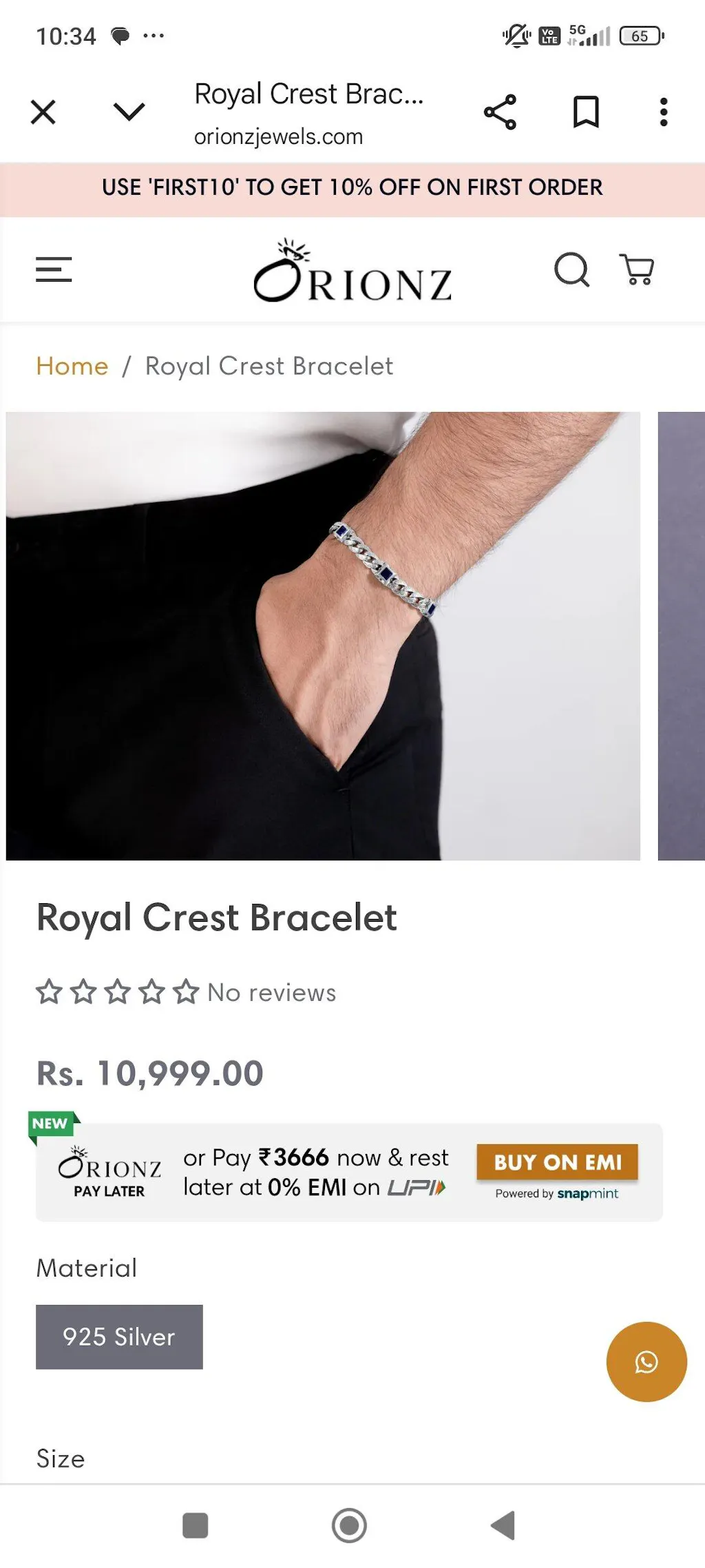Open the three-dot overflow menu

coord(664,112)
